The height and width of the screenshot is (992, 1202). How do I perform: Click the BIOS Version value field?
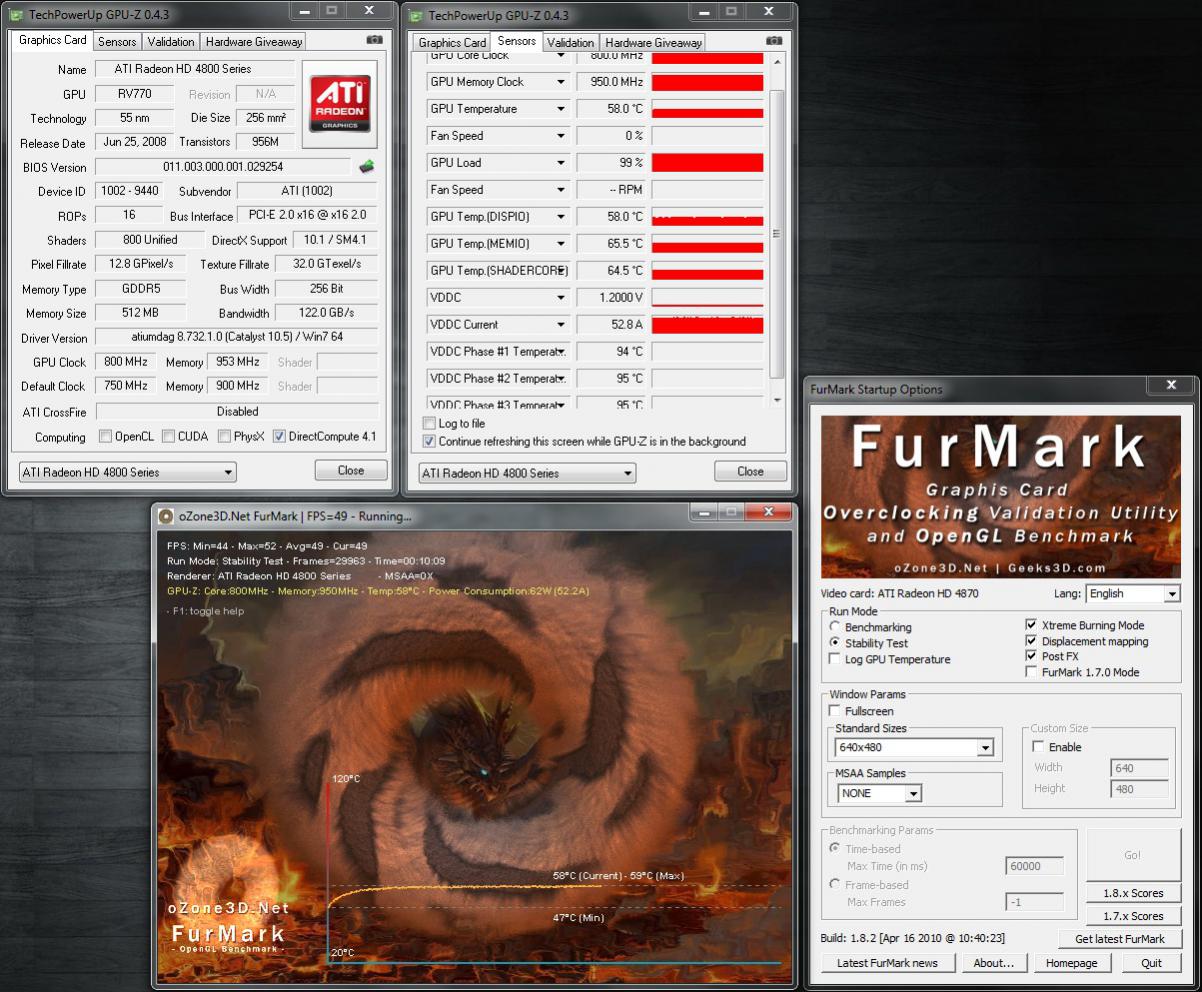pos(223,167)
